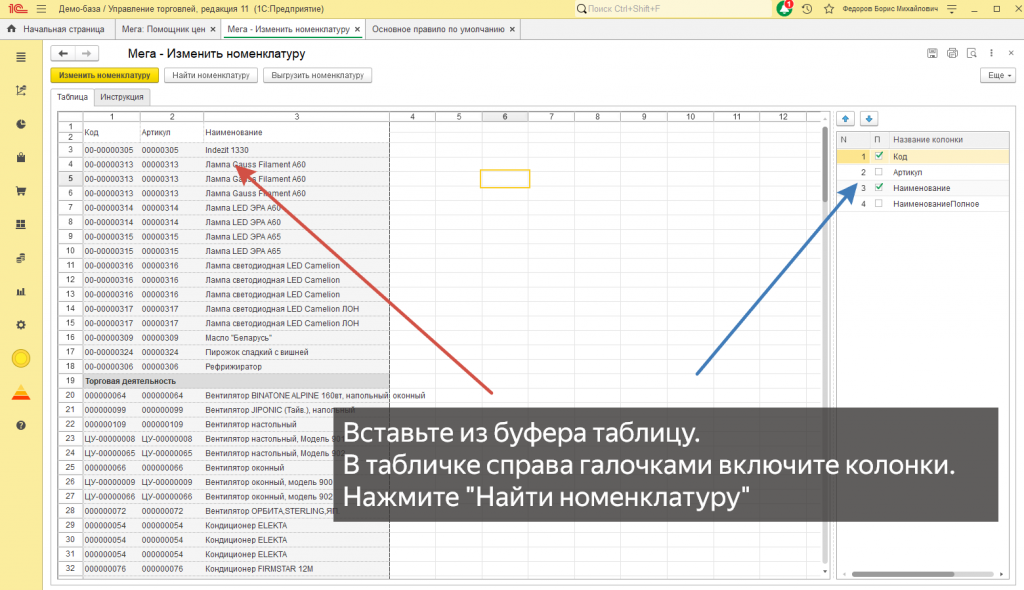Select the НаименованиеПолное row in columns list
This screenshot has height=590, width=1024.
click(x=923, y=204)
